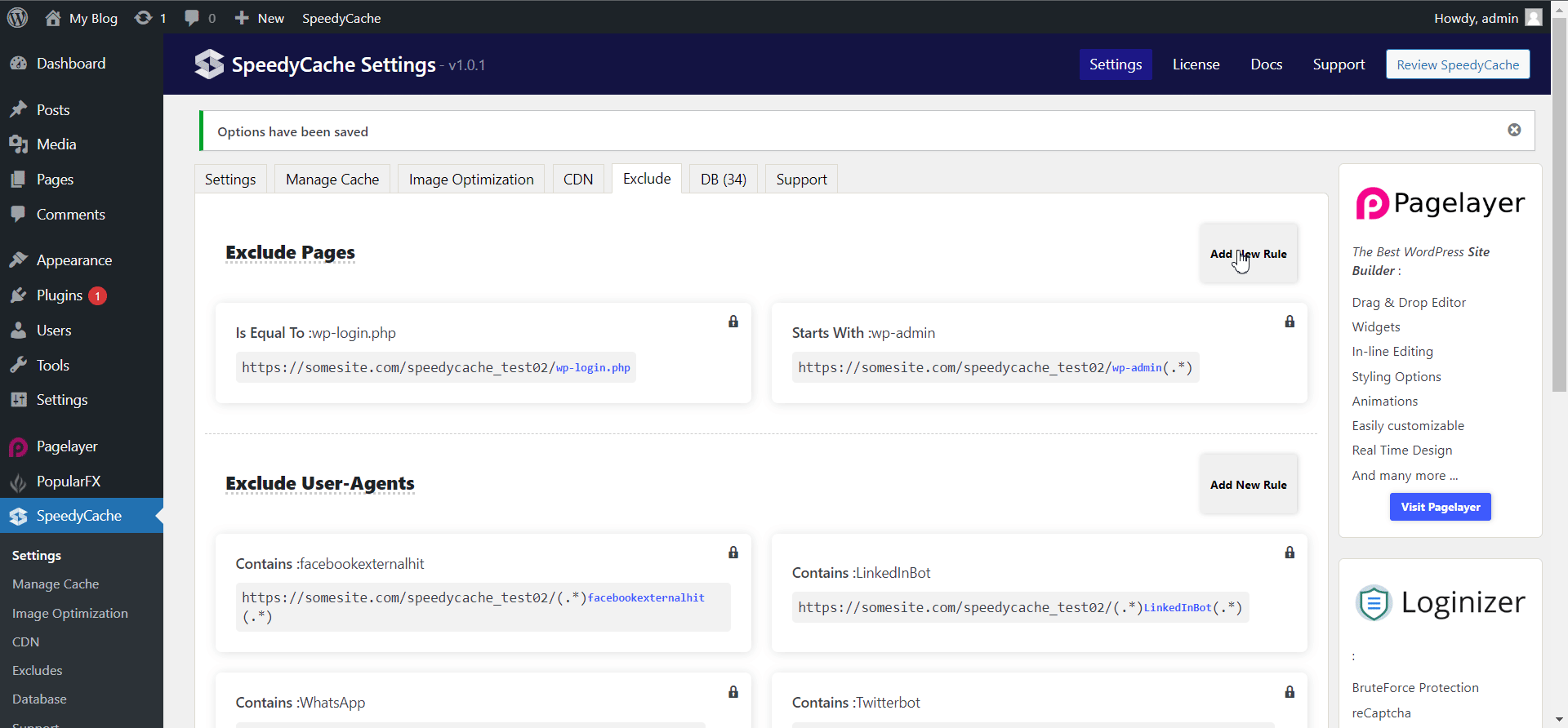Click the wp-admin rule URL code
Image resolution: width=1568 pixels, height=728 pixels.
(996, 367)
